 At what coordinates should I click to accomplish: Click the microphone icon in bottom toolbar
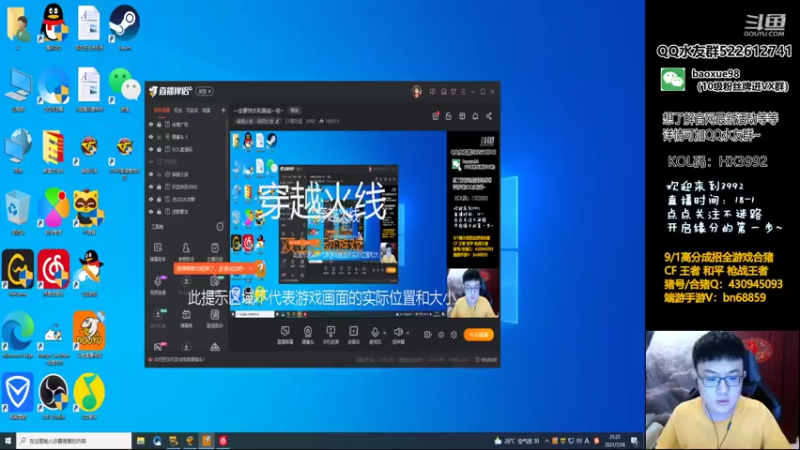pos(374,332)
